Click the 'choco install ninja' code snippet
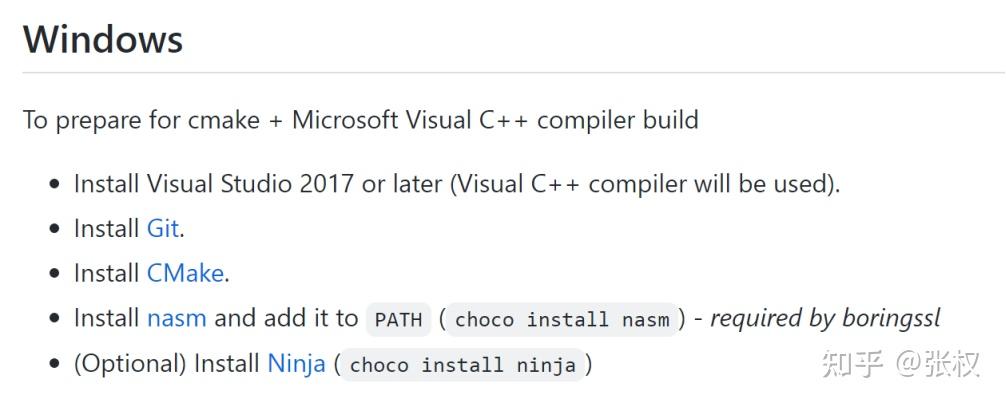This screenshot has width=1006, height=404. (x=463, y=365)
